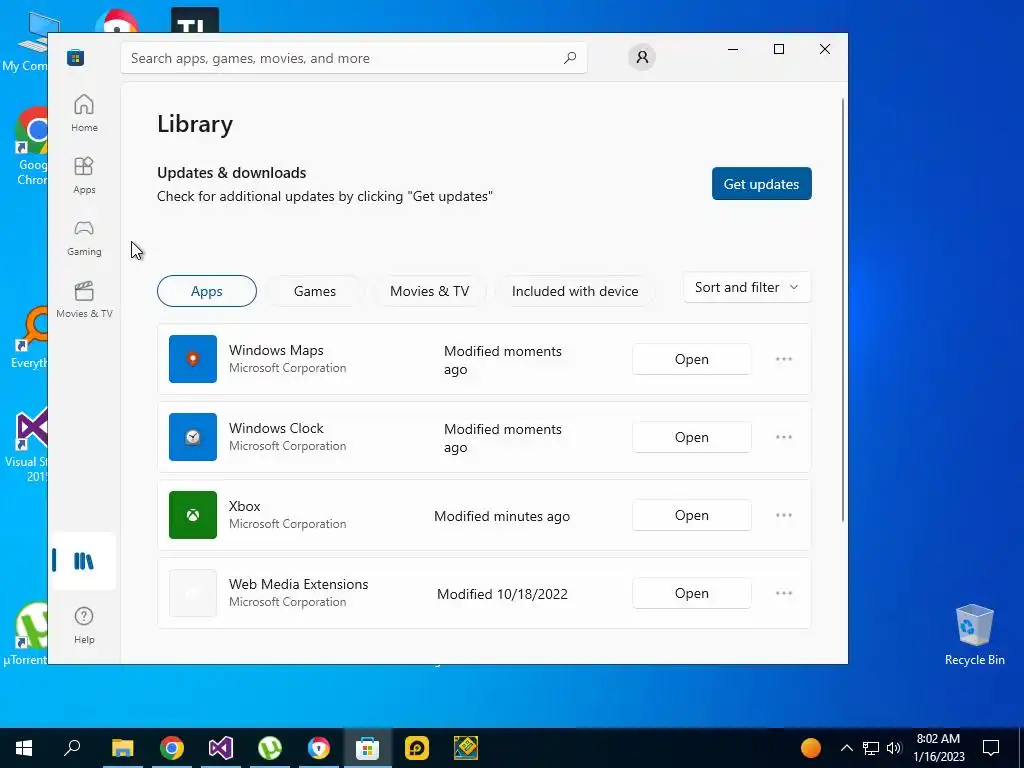Click the Updates & downloads heading
The height and width of the screenshot is (768, 1024).
(231, 172)
